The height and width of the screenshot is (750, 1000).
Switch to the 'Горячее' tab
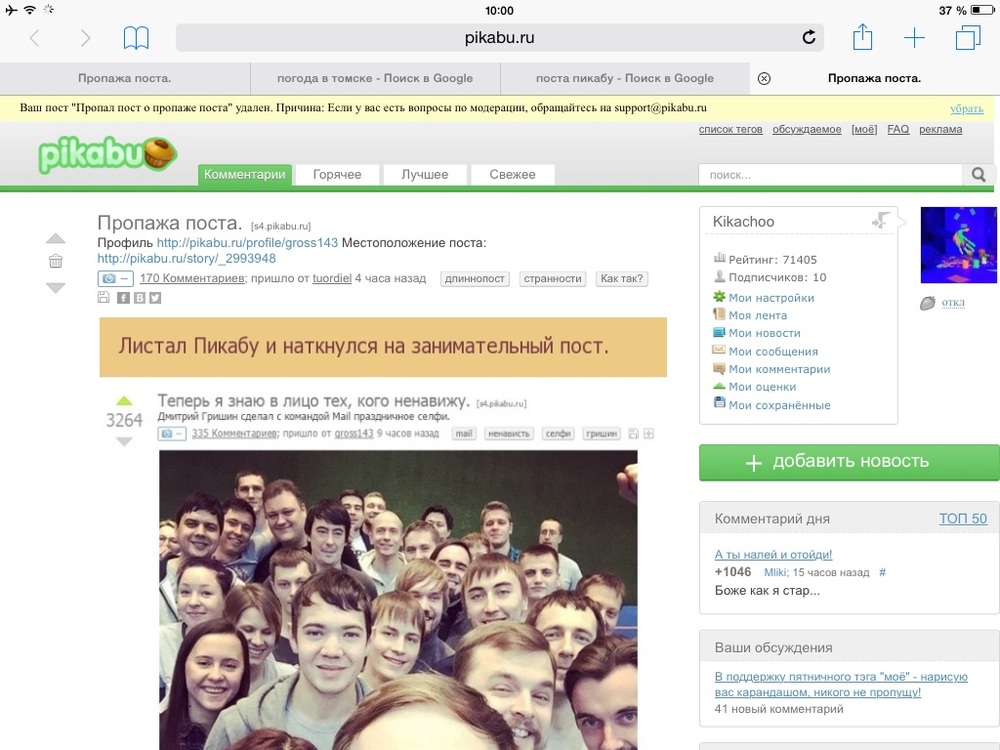pyautogui.click(x=337, y=174)
